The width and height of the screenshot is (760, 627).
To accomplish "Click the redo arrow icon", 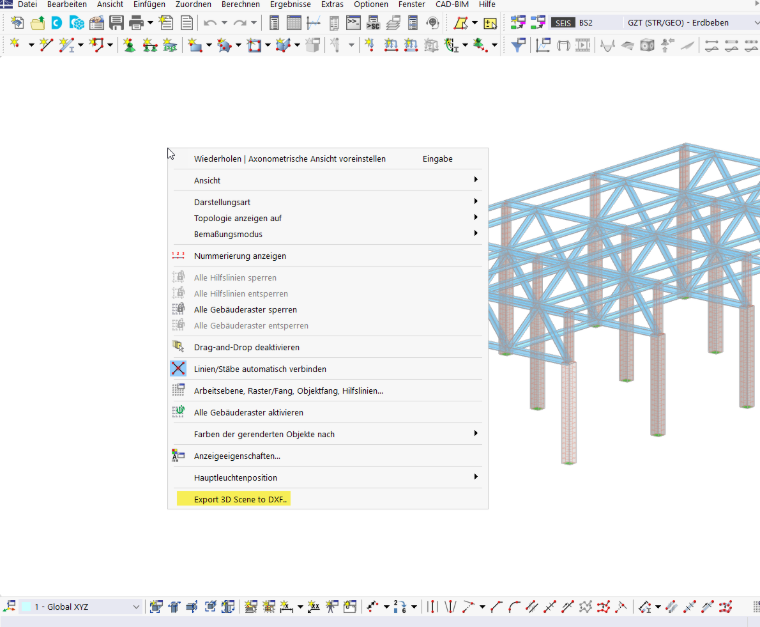I will pyautogui.click(x=239, y=23).
